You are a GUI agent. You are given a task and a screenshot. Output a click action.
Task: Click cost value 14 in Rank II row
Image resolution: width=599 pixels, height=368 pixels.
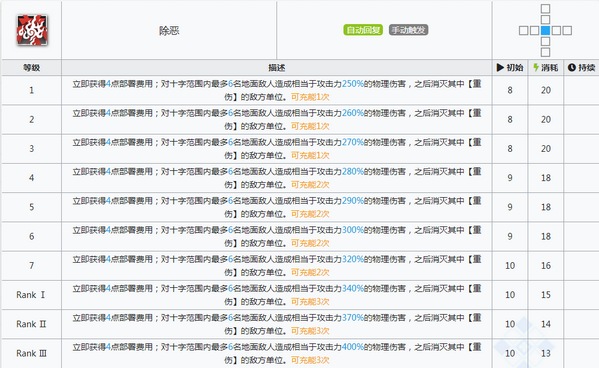click(x=546, y=324)
